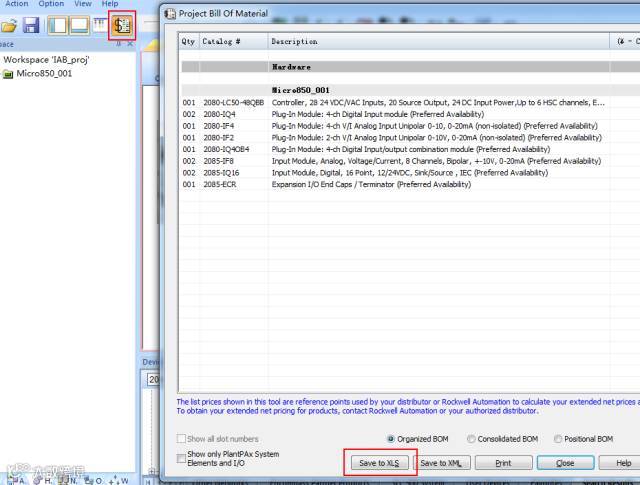Click the column layout toolbar icon
The image size is (640, 485).
point(99,25)
